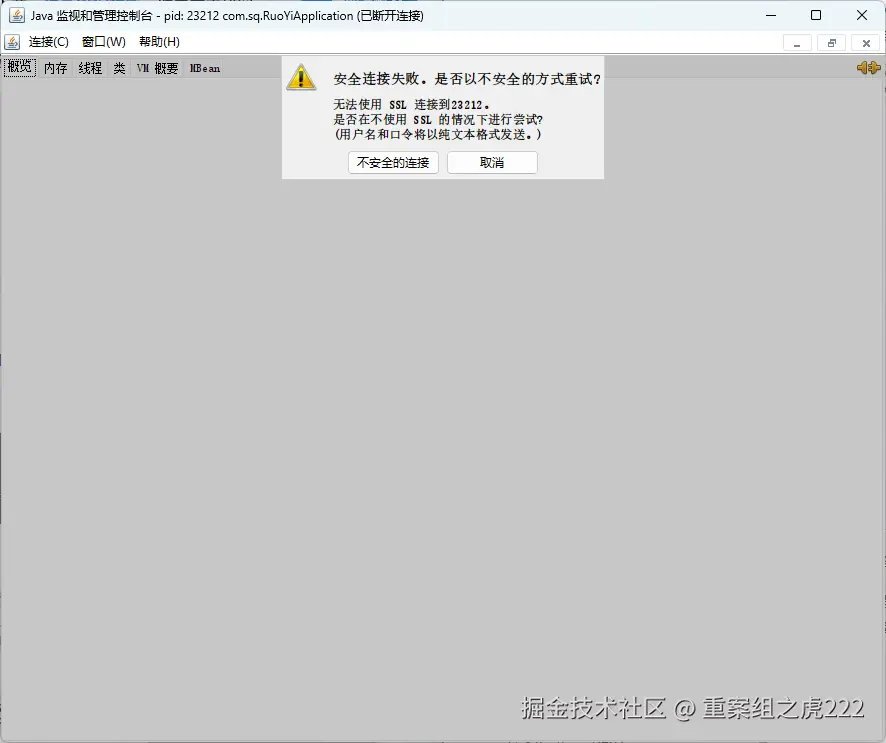Click the plug reconnect icon at top right
The height and width of the screenshot is (743, 886).
tap(866, 67)
